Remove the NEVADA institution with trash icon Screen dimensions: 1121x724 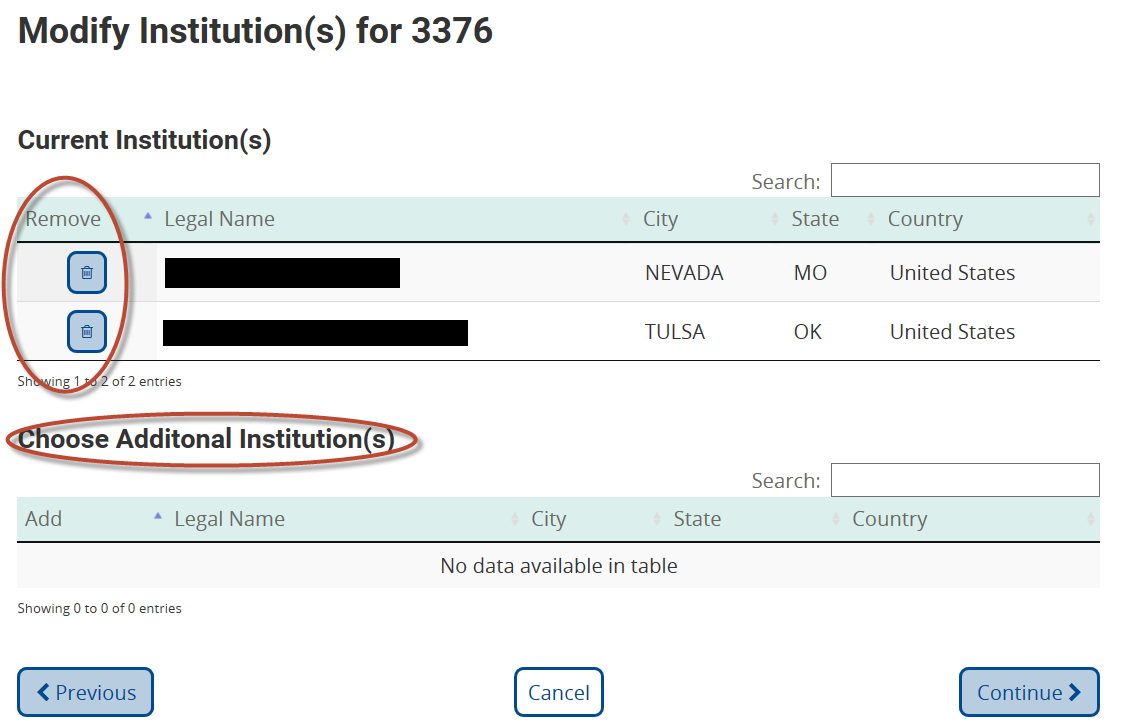pos(87,273)
